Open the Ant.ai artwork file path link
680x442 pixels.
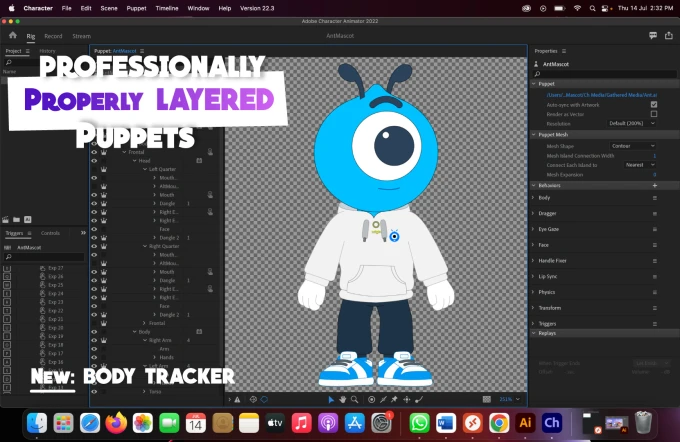[602, 95]
